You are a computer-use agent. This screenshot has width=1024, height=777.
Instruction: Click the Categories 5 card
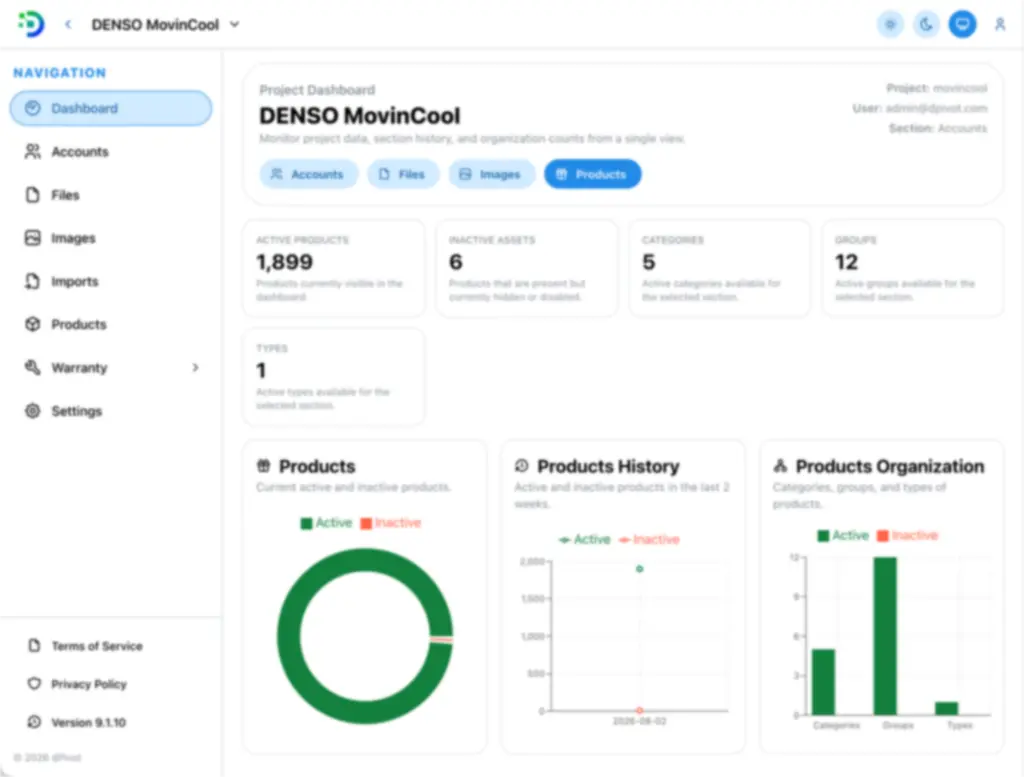point(720,268)
